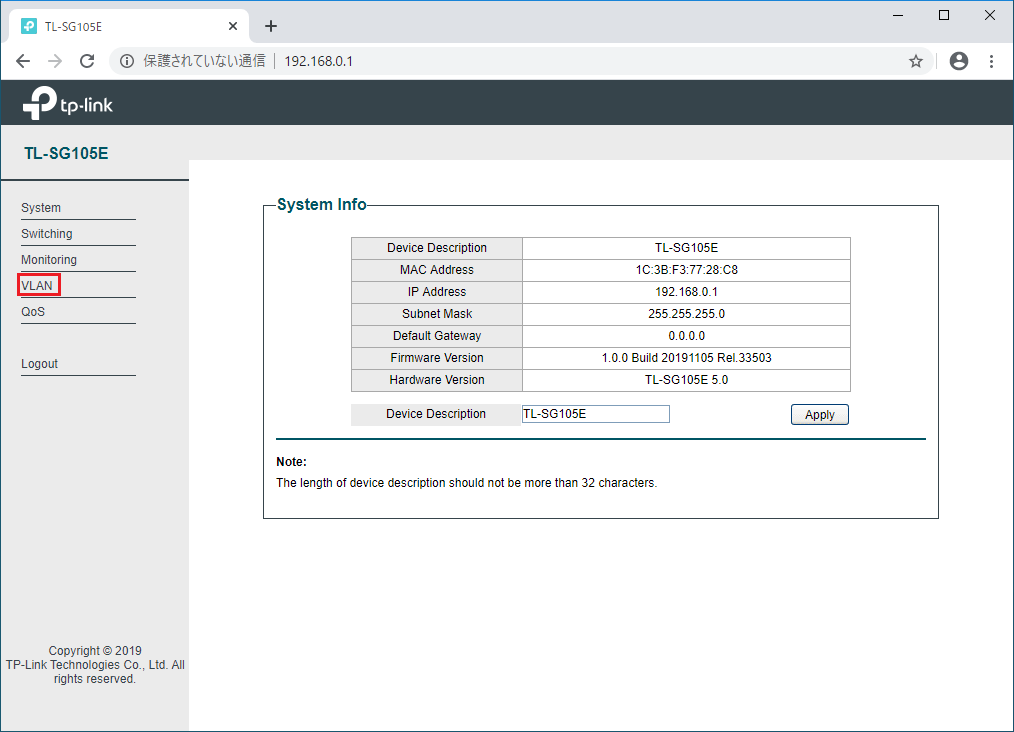Click the Default Gateway value 0.0.0.0
The height and width of the screenshot is (732, 1014).
coord(686,336)
